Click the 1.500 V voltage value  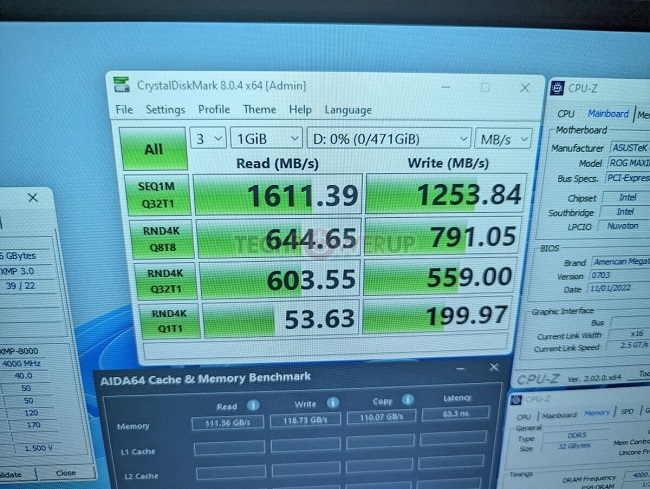[39, 448]
